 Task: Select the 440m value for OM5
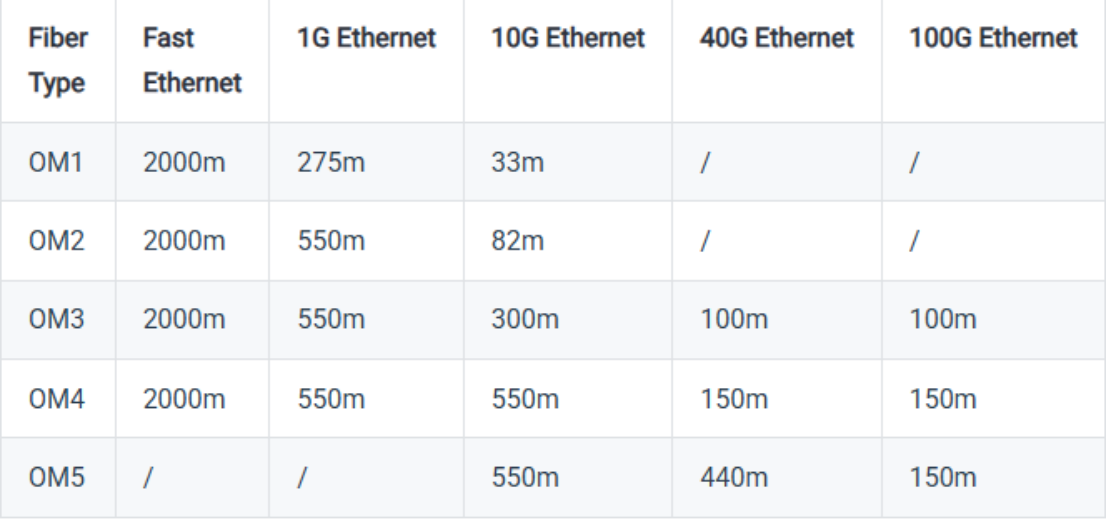[x=734, y=478]
